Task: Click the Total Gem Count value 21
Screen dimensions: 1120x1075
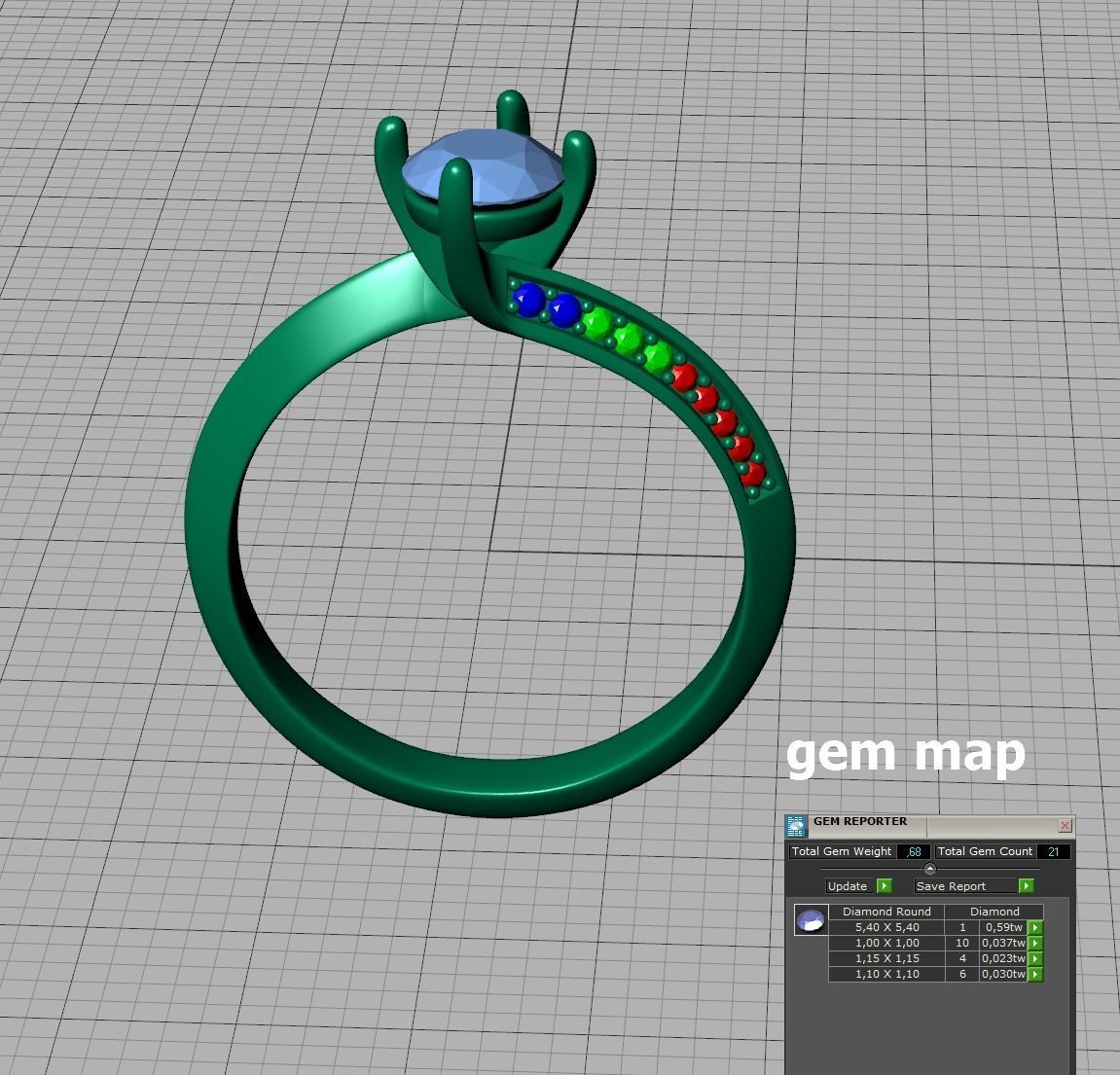Action: pos(1054,851)
